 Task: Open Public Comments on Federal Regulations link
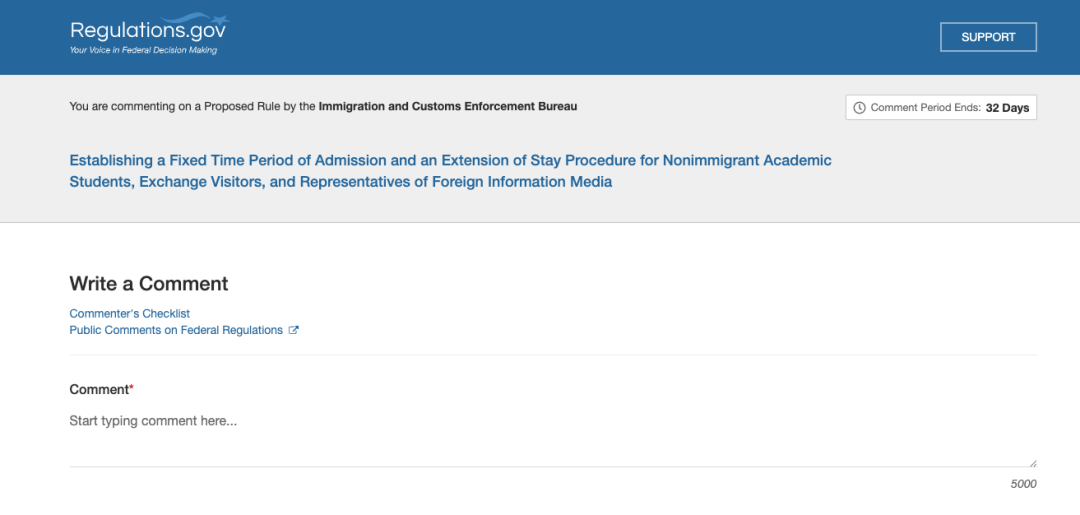[x=176, y=330]
